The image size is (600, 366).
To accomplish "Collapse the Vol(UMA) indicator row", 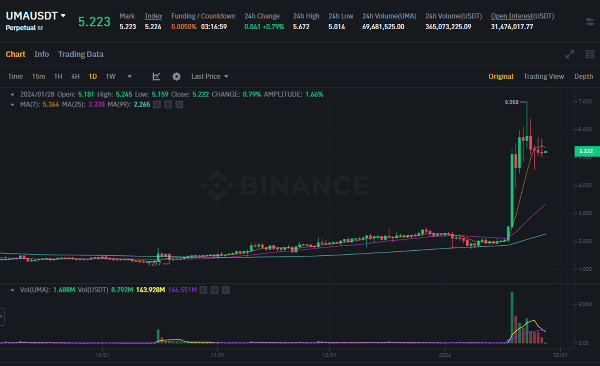I will pos(12,290).
